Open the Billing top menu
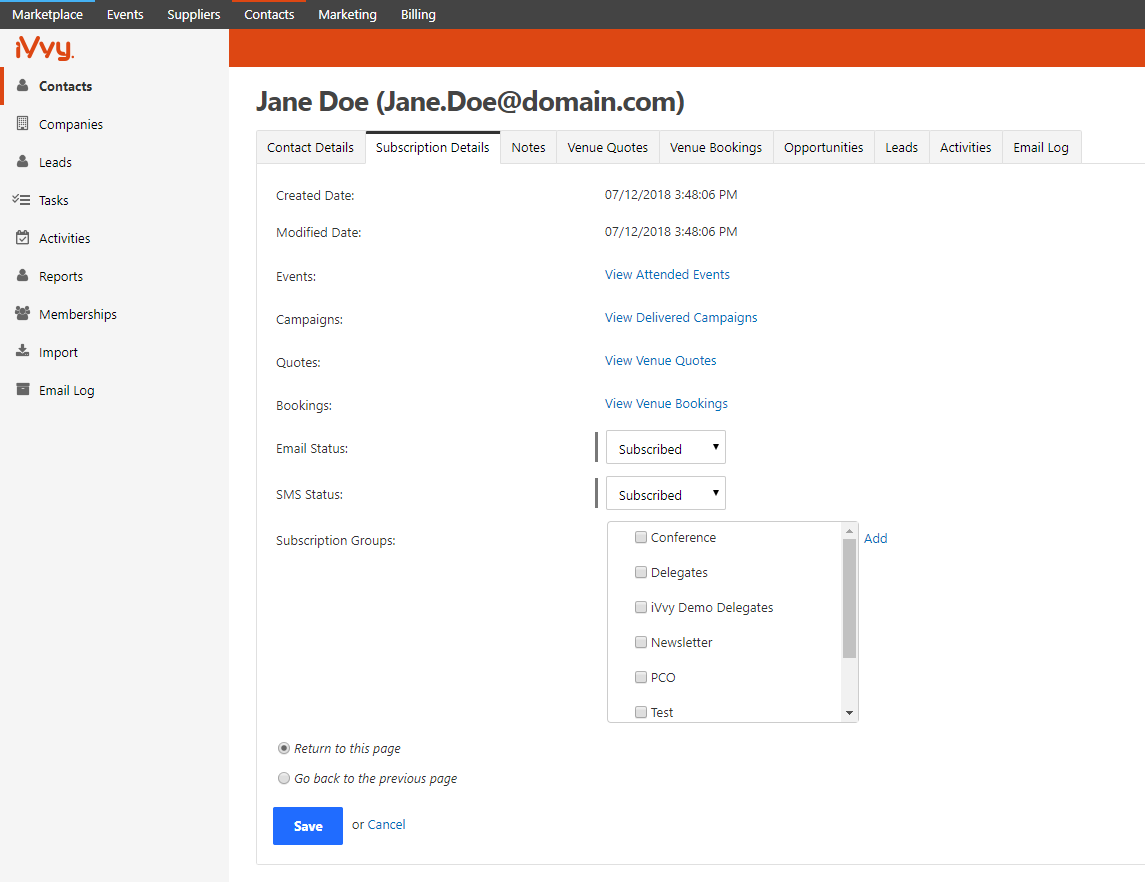1145x882 pixels. 418,15
